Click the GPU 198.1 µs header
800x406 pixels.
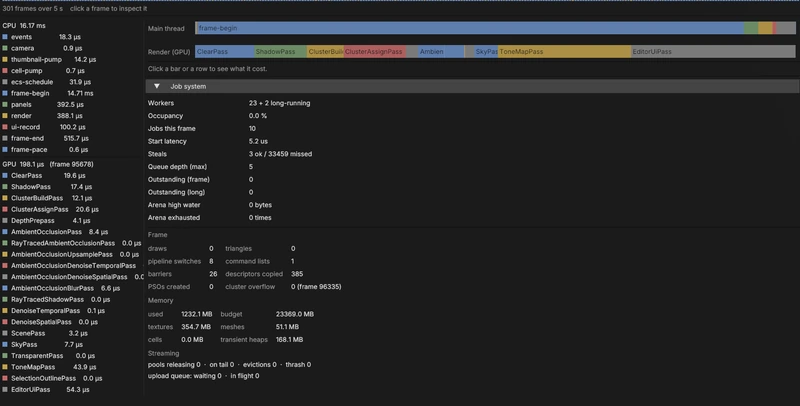coord(48,164)
